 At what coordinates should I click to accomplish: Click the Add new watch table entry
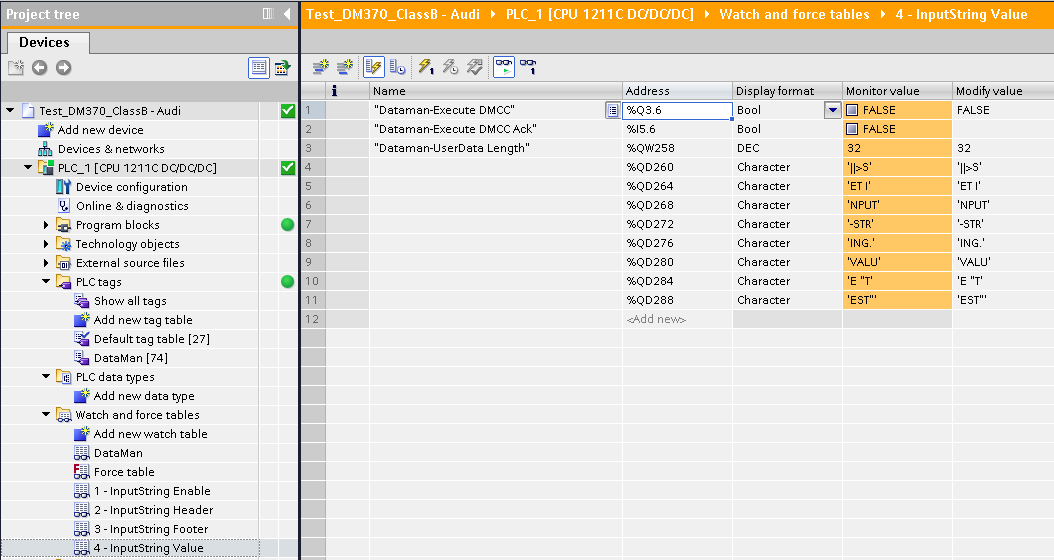coord(150,434)
